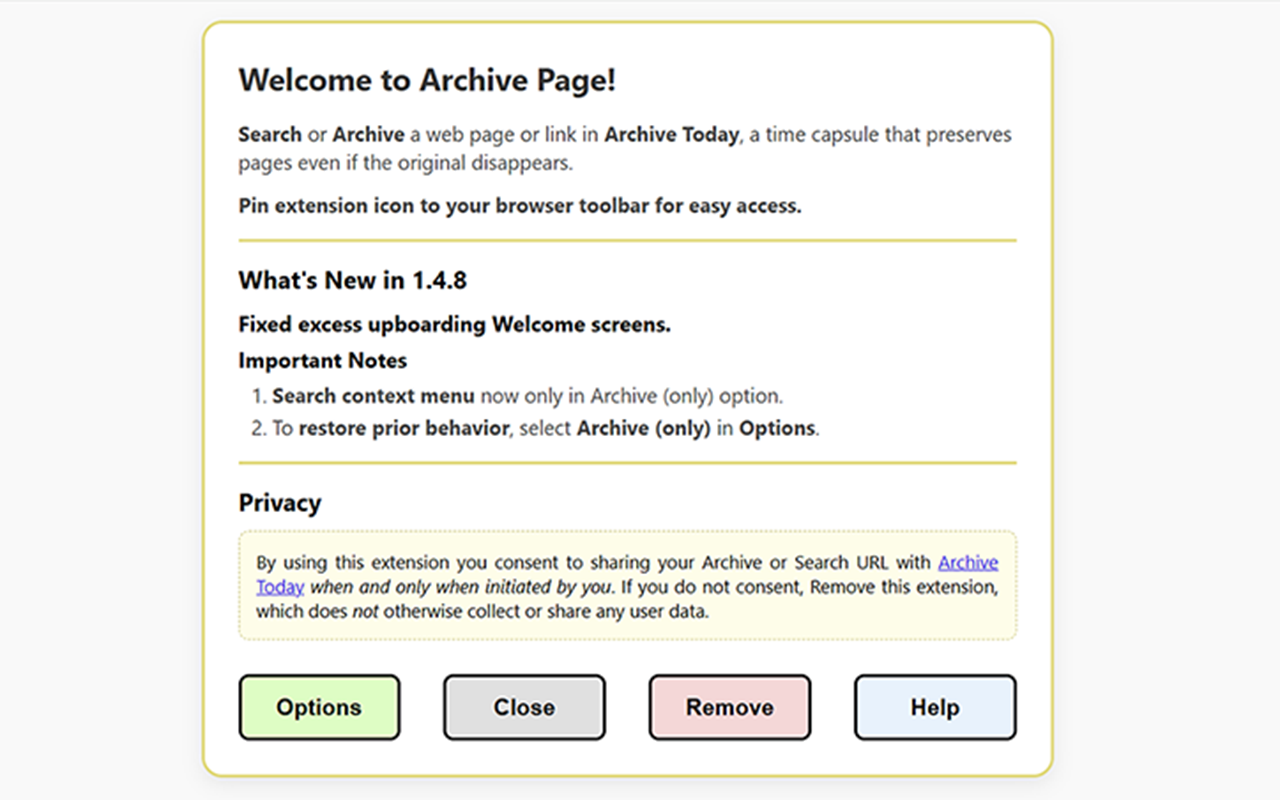Click the Welcome to Archive Page heading
The width and height of the screenshot is (1280, 800).
(x=428, y=80)
